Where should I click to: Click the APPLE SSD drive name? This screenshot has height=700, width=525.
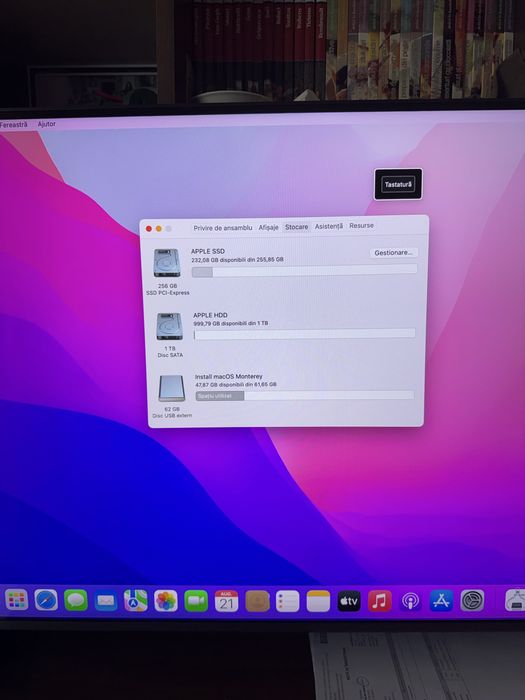coord(208,251)
